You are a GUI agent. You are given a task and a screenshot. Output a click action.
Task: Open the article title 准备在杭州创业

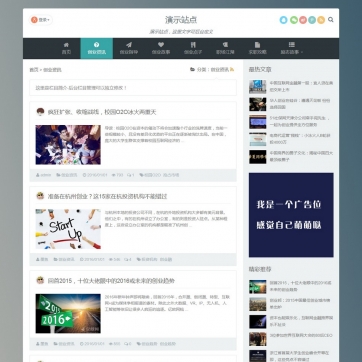coord(107,196)
